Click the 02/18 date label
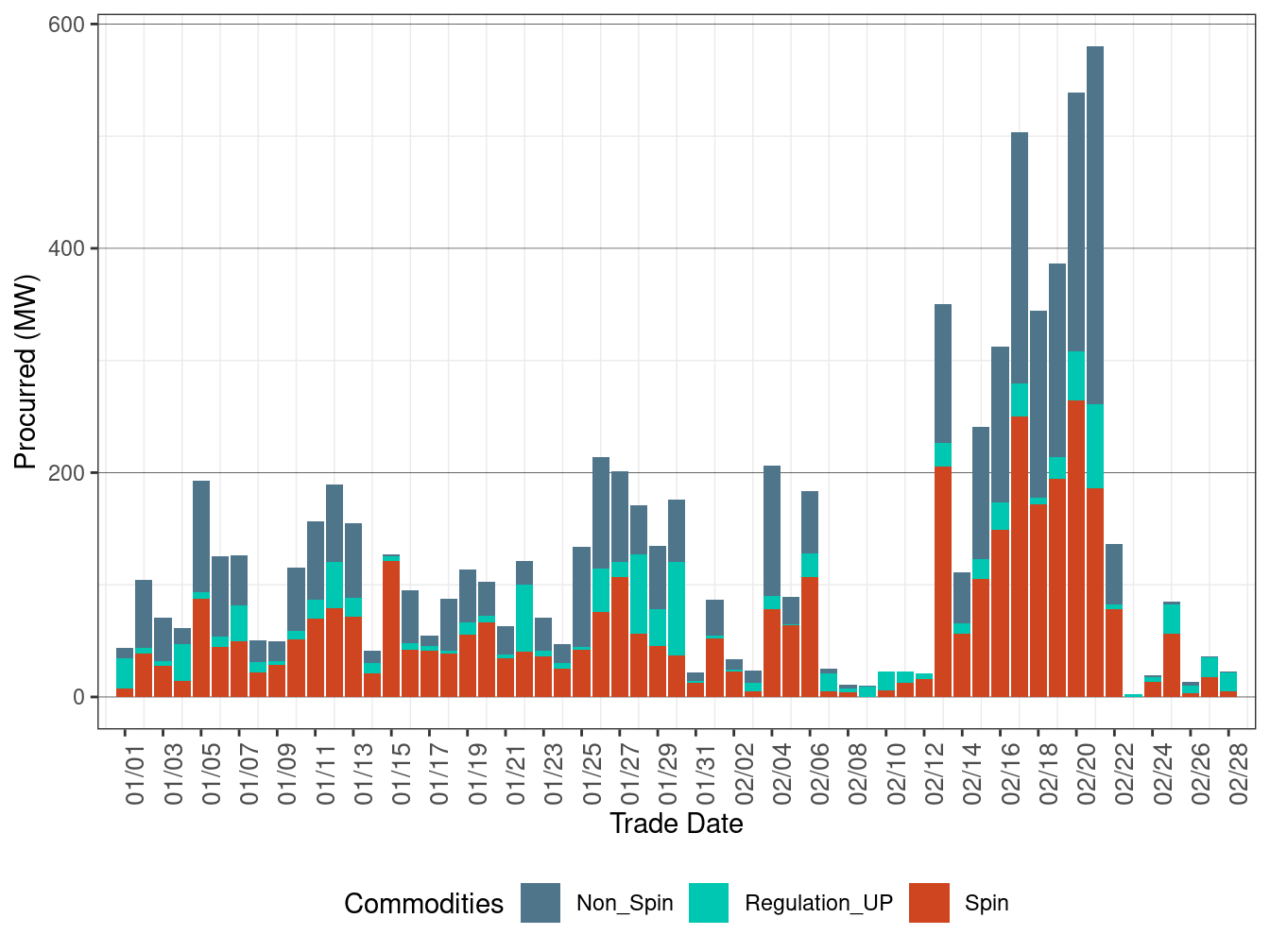The height and width of the screenshot is (952, 1270). tap(1049, 774)
